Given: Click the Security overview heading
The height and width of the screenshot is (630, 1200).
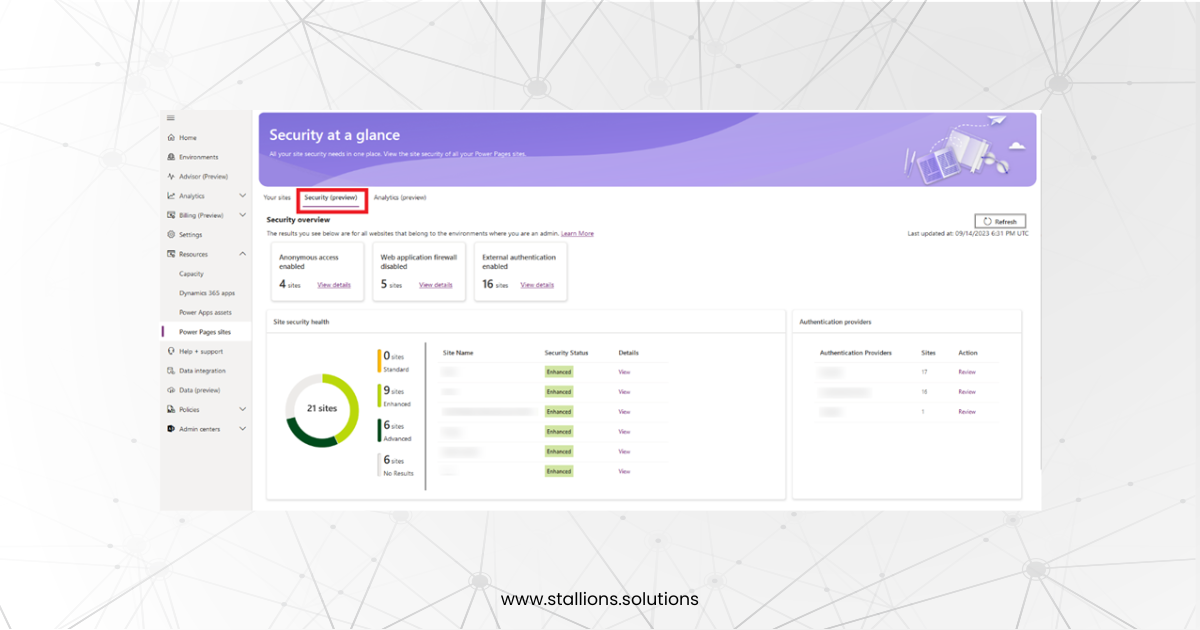Looking at the screenshot, I should [298, 219].
